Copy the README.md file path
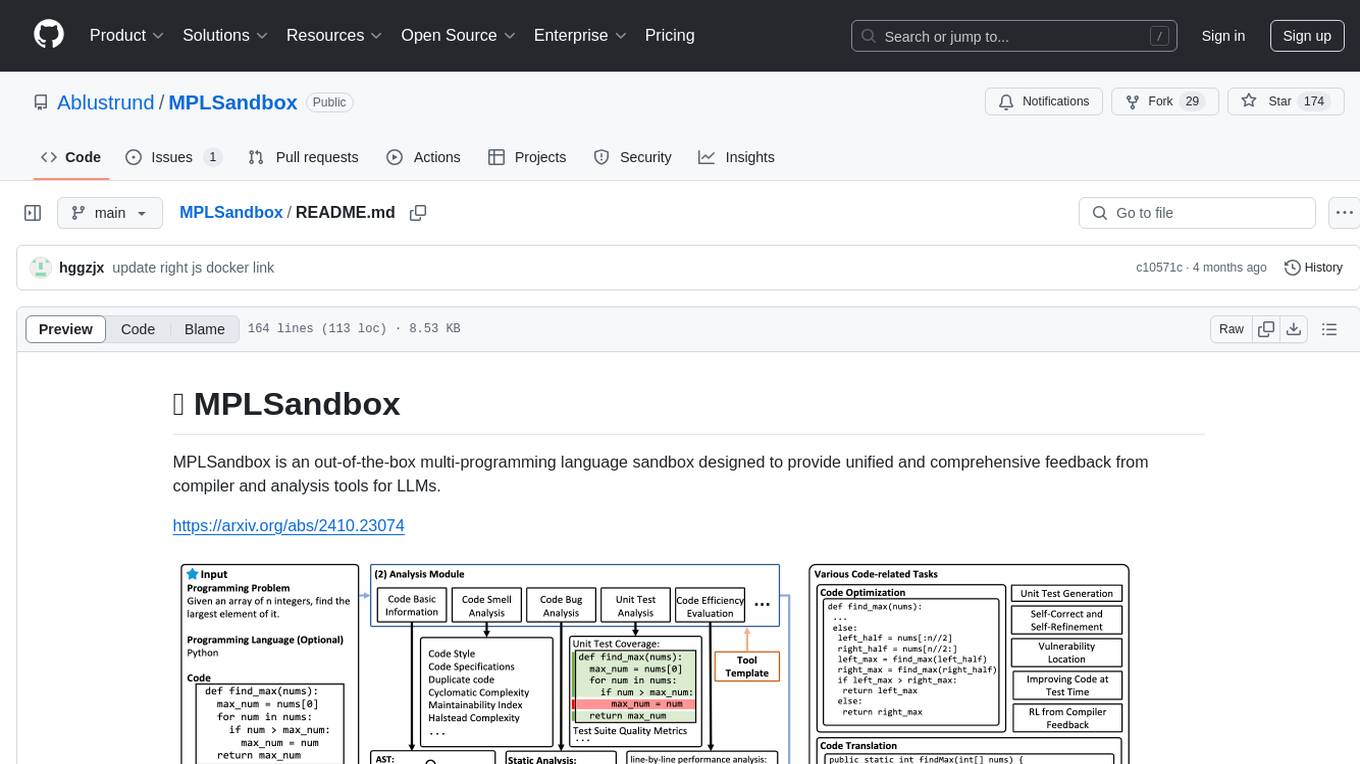The width and height of the screenshot is (1360, 764). click(x=418, y=213)
